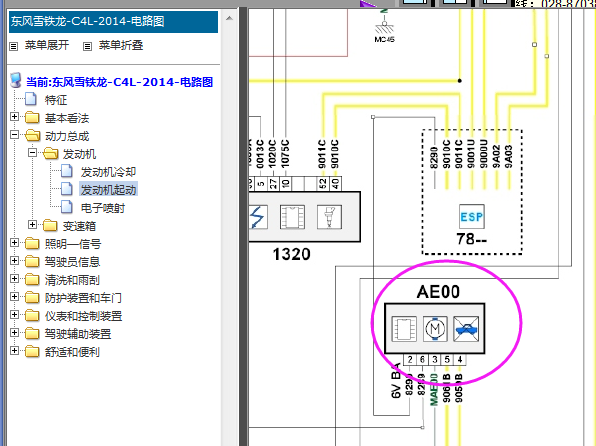Image resolution: width=596 pixels, height=446 pixels.
Task: Click the page icon next to 发动机起动
Action: pos(67,189)
